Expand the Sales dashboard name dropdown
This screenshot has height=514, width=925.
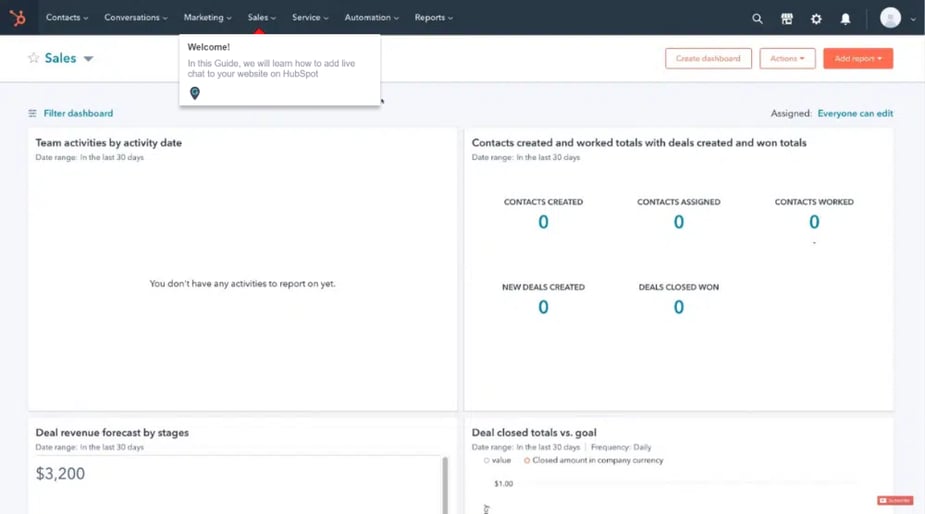pyautogui.click(x=88, y=59)
